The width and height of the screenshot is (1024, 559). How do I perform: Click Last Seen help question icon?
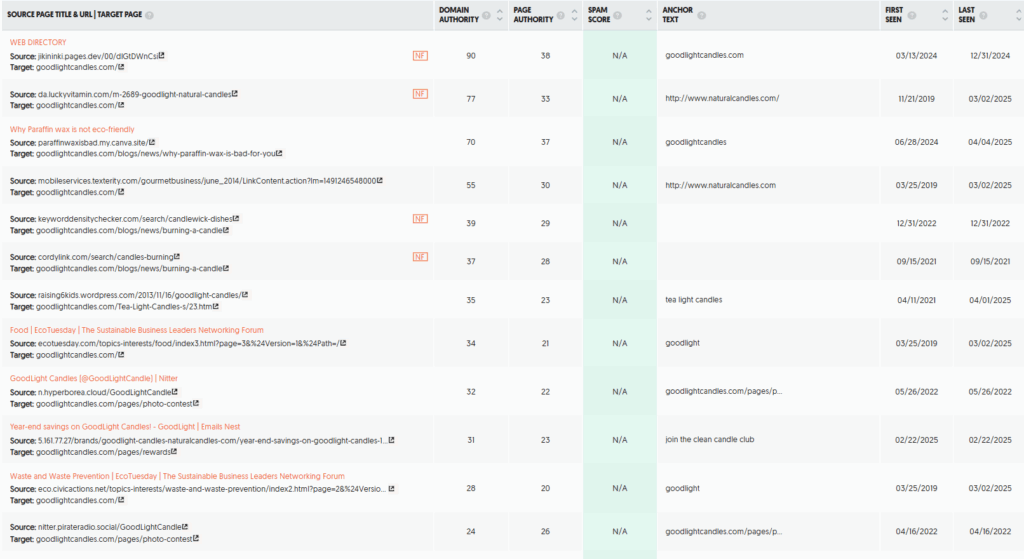coord(983,16)
